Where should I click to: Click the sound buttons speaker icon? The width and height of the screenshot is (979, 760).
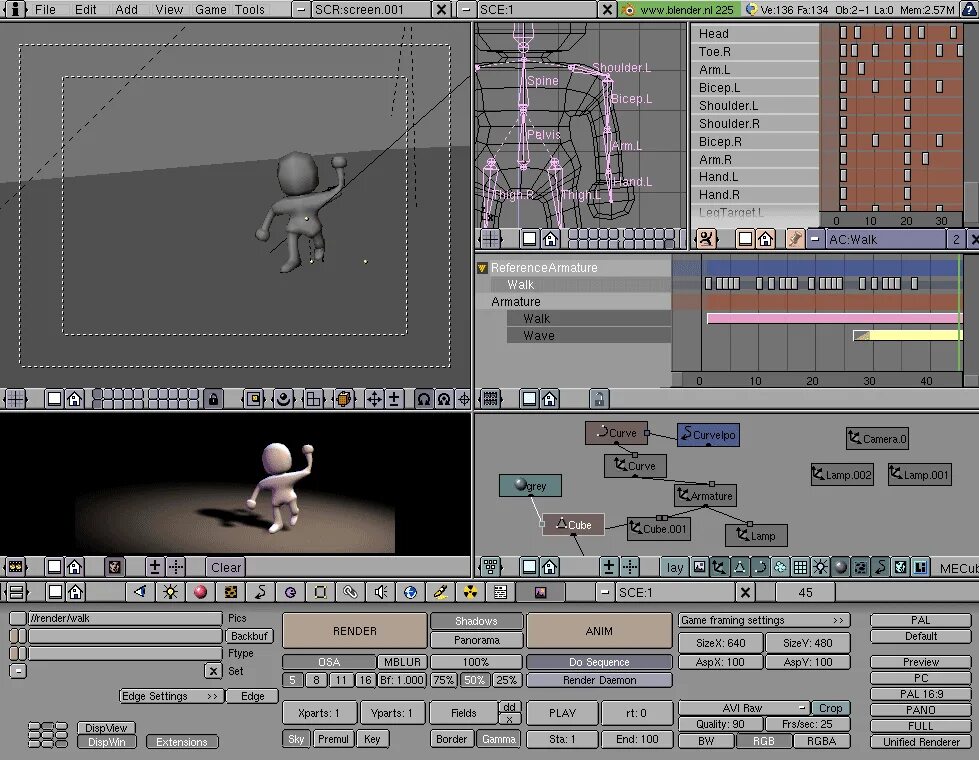pos(380,592)
